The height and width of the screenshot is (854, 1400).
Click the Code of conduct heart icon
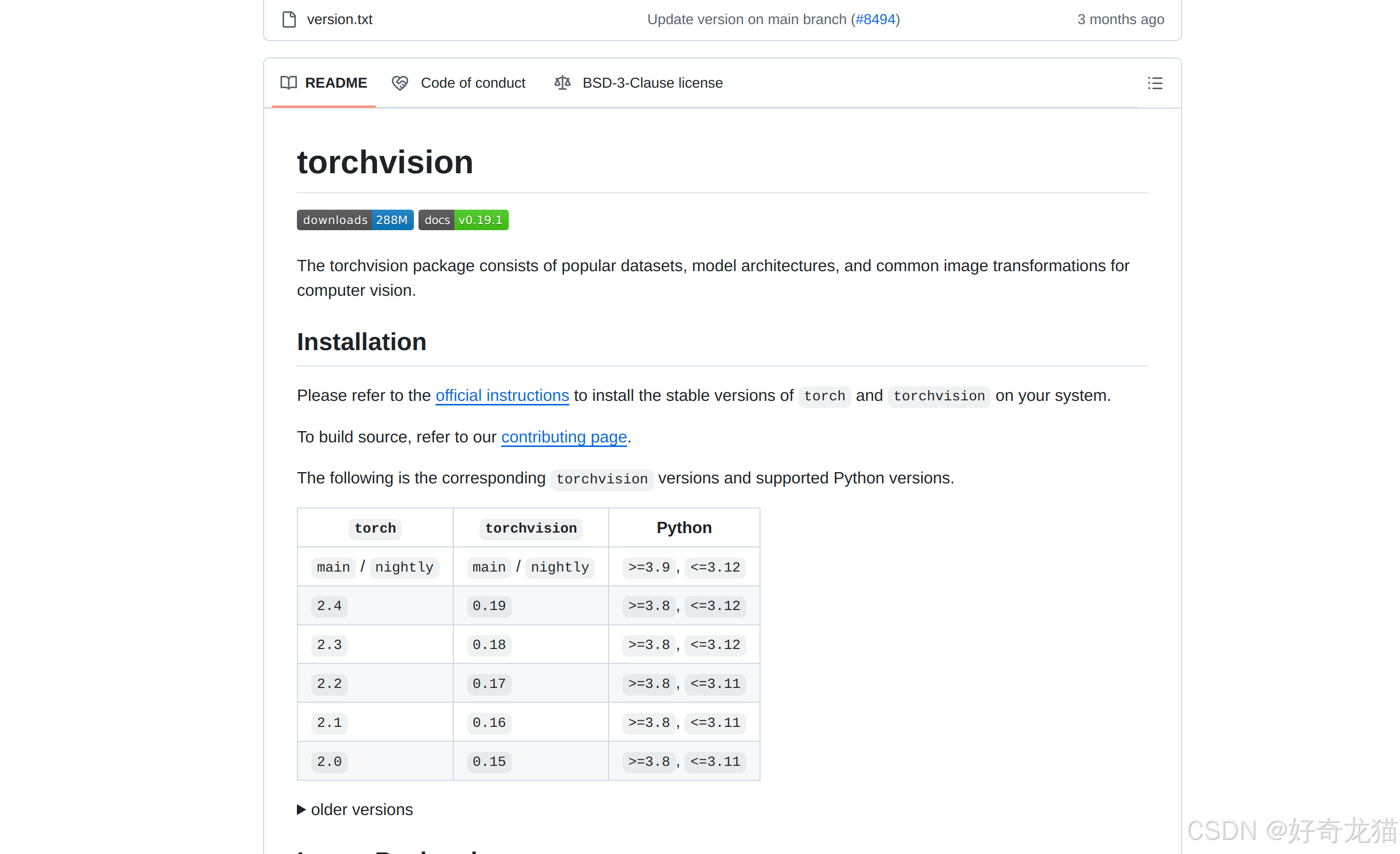[x=400, y=83]
